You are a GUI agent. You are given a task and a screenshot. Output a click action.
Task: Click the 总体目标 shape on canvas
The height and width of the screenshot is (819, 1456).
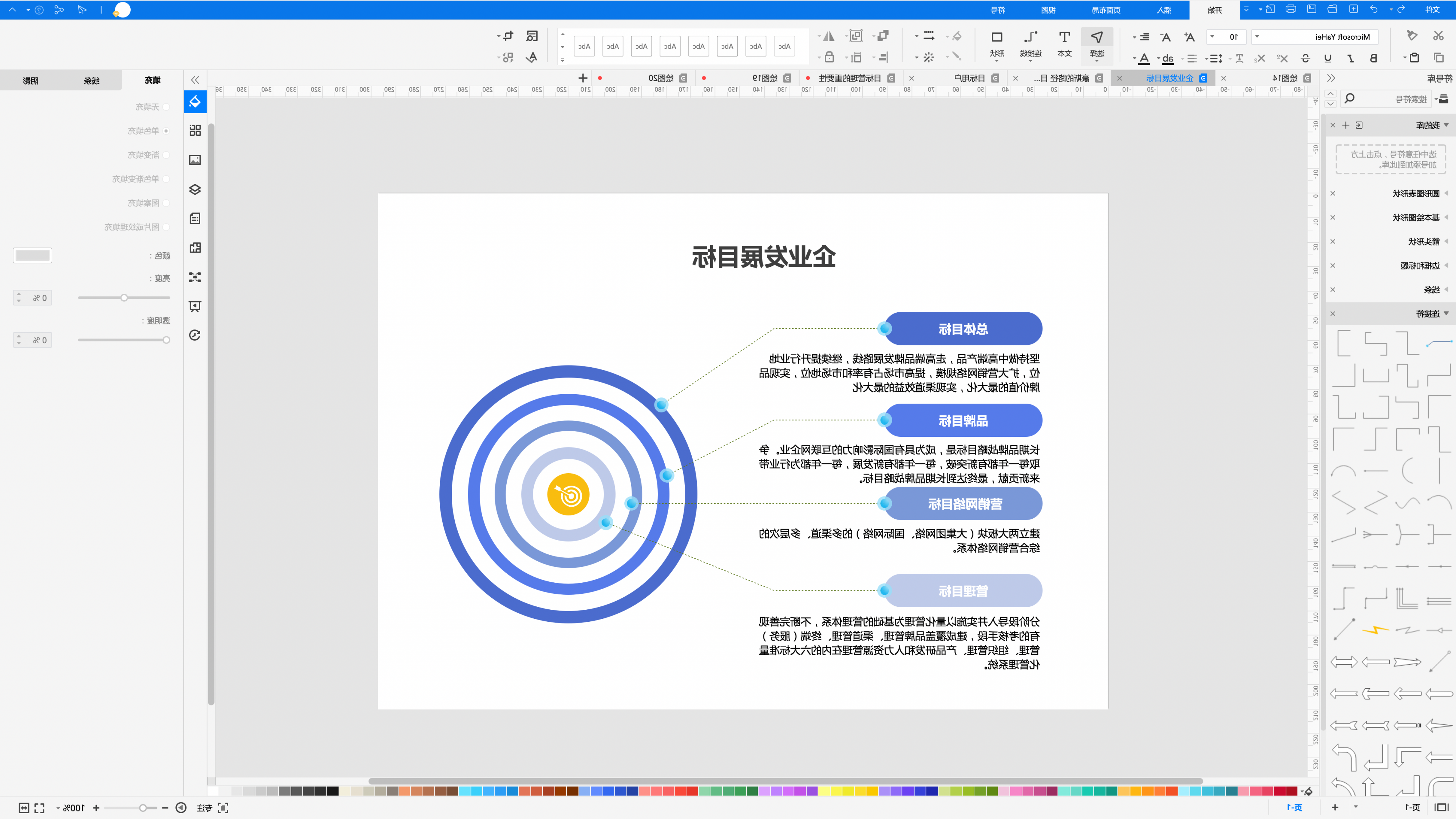click(963, 328)
